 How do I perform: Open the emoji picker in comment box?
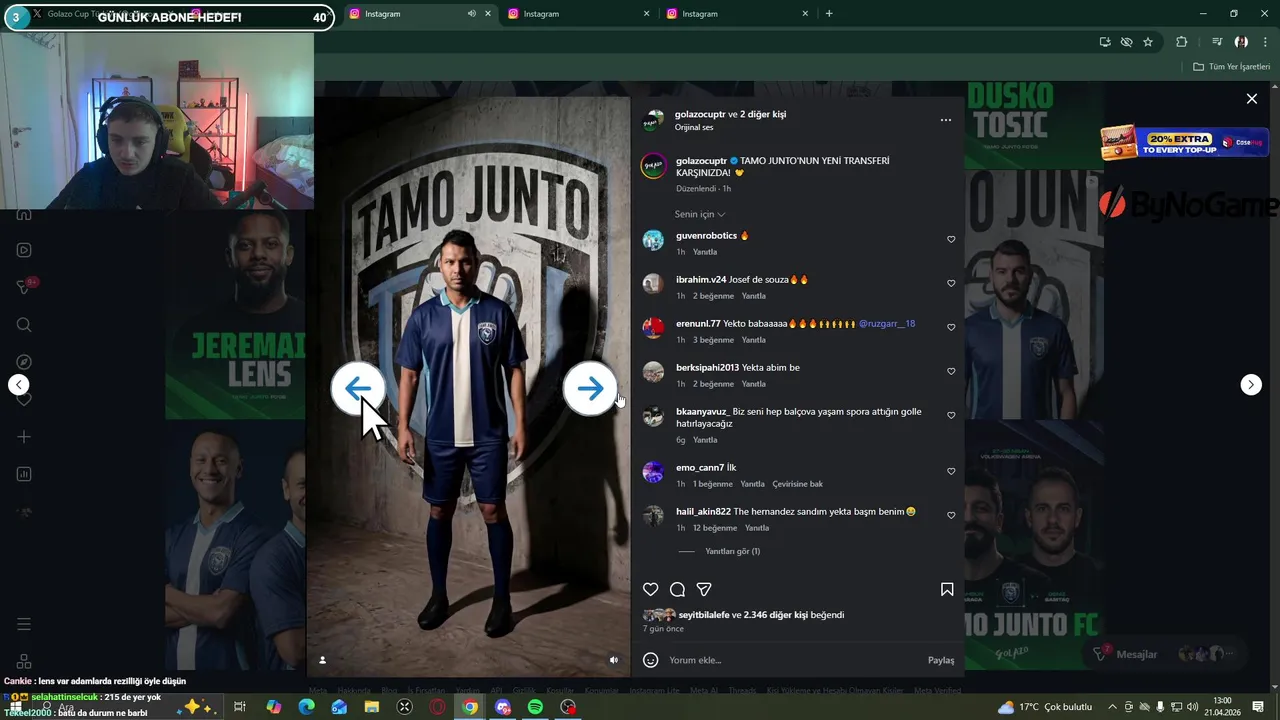click(x=651, y=660)
